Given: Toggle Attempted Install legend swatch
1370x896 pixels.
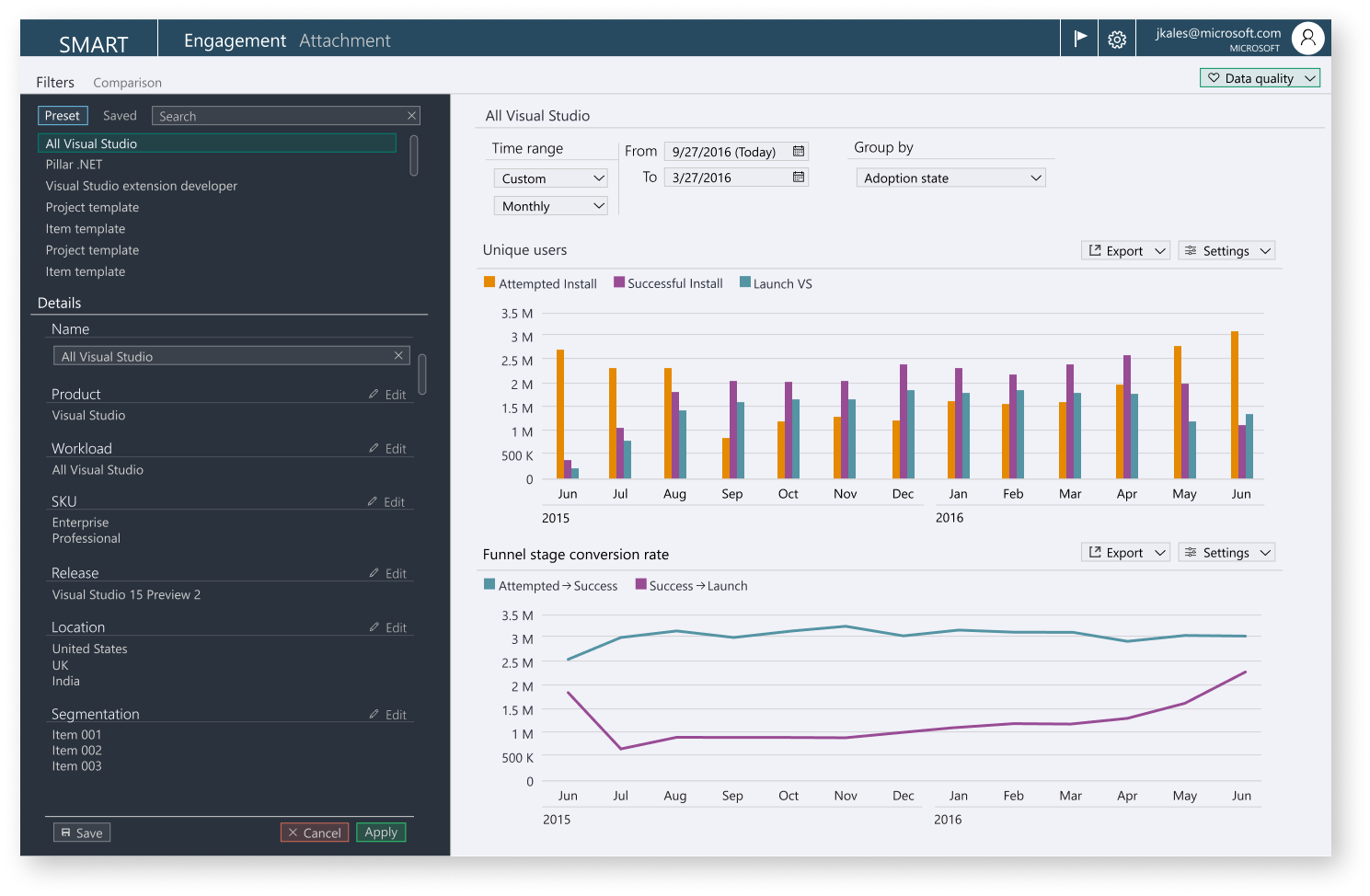Looking at the screenshot, I should point(489,282).
